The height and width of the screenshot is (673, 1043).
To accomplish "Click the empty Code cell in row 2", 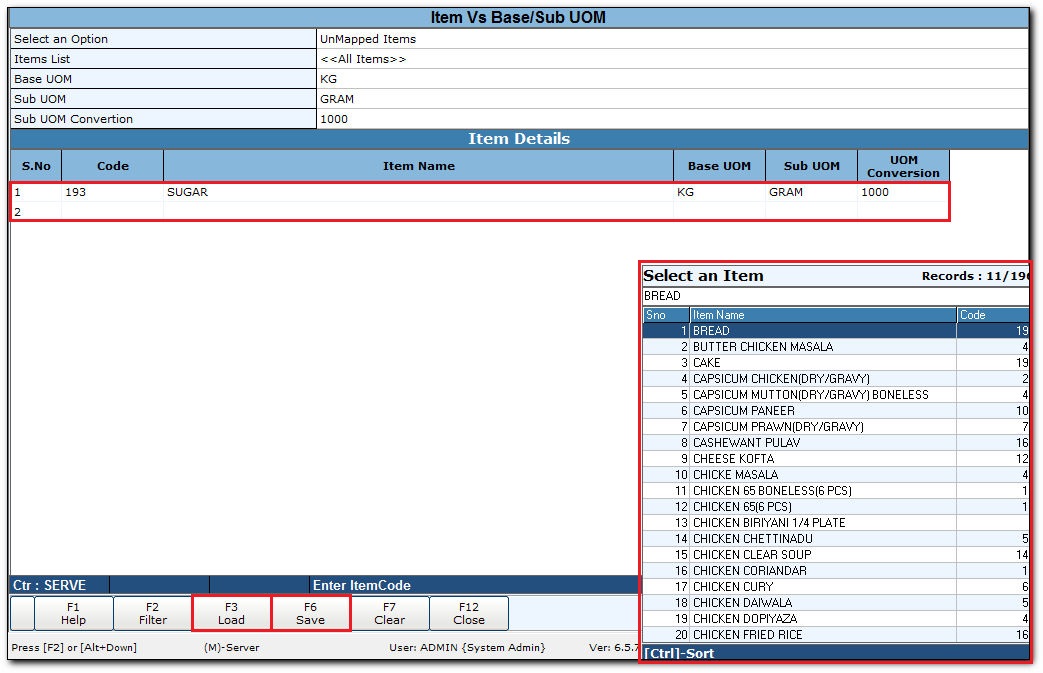I will [112, 212].
